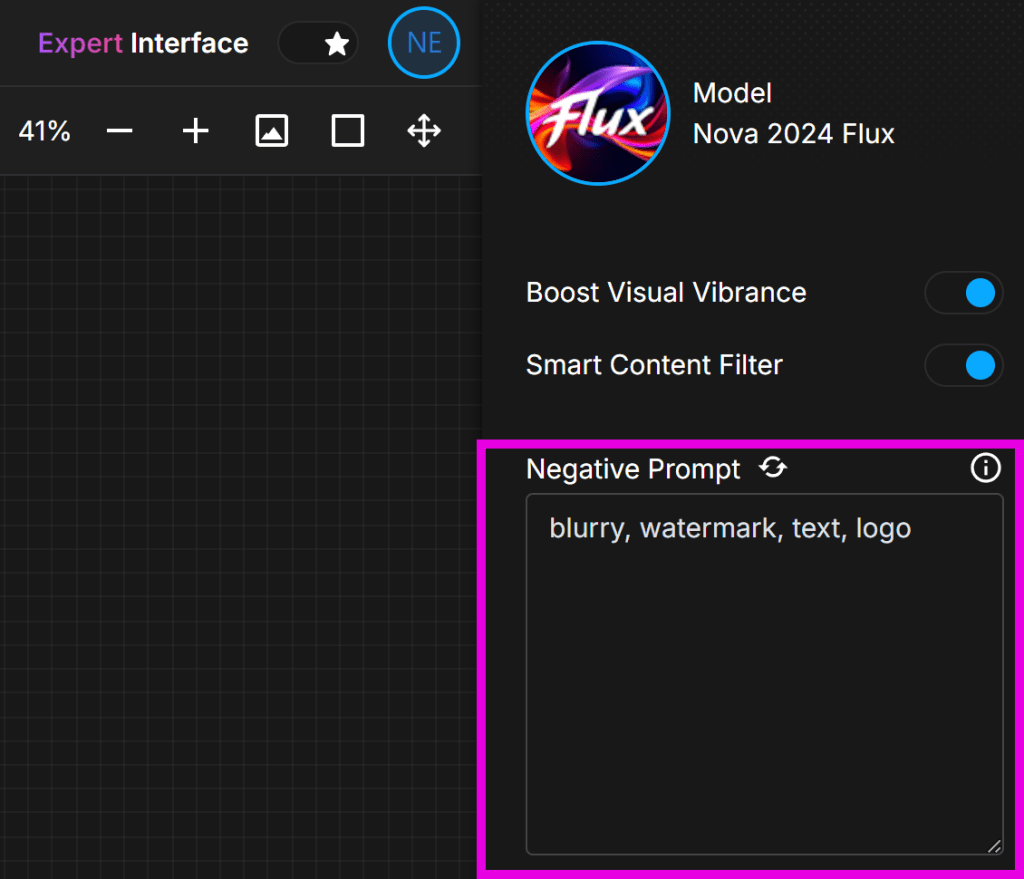The width and height of the screenshot is (1024, 879).
Task: Click the Expert Interface label
Action: click(143, 44)
